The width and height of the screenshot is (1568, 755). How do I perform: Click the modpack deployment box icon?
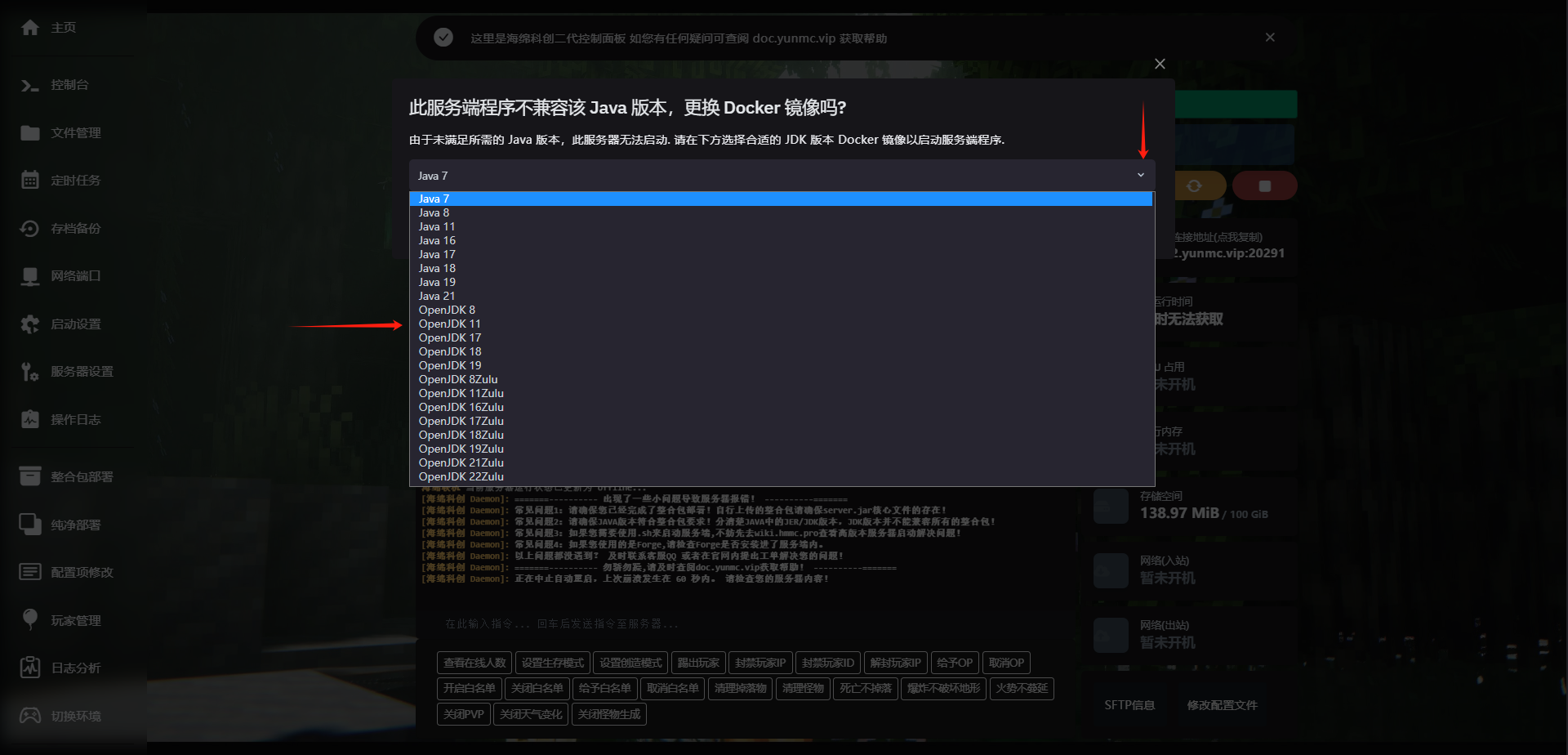point(30,476)
